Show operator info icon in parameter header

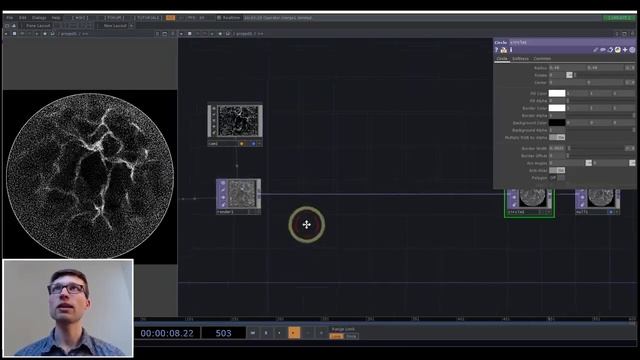(511, 50)
